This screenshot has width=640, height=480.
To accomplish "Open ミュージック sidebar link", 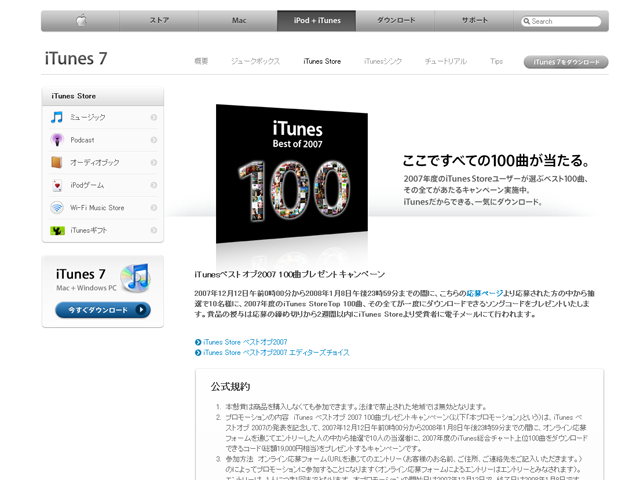I will pyautogui.click(x=88, y=117).
